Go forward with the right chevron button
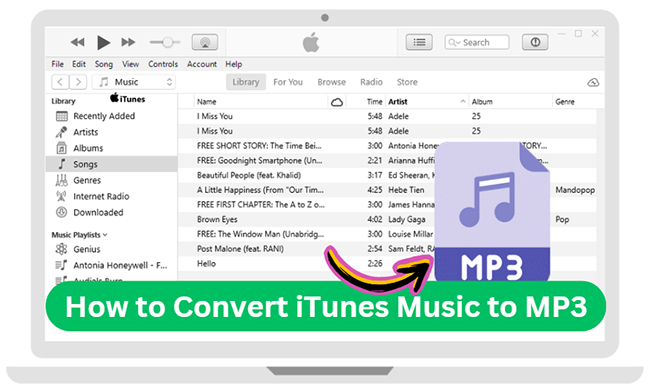 (x=78, y=82)
